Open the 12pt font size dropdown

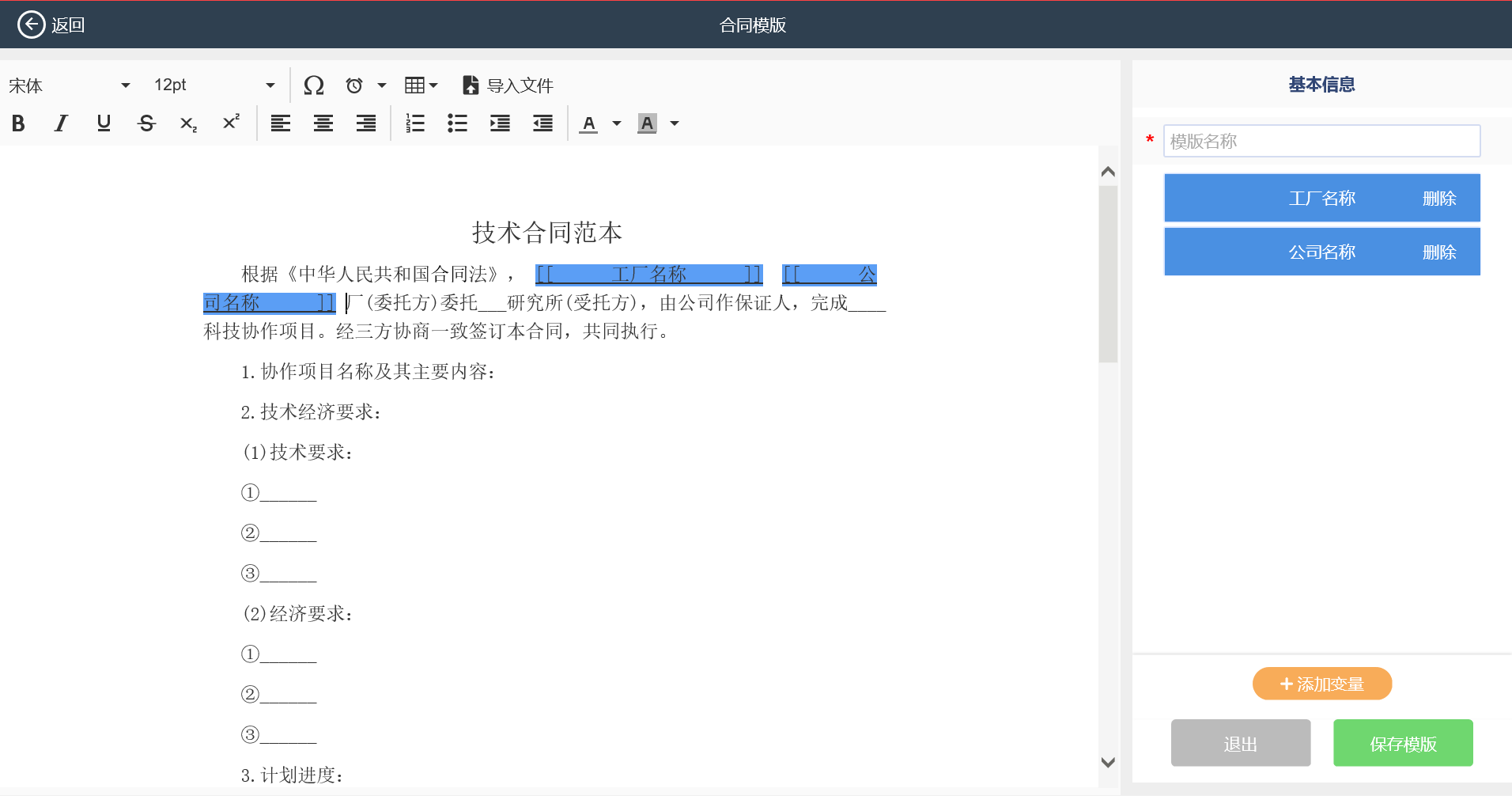[x=214, y=85]
